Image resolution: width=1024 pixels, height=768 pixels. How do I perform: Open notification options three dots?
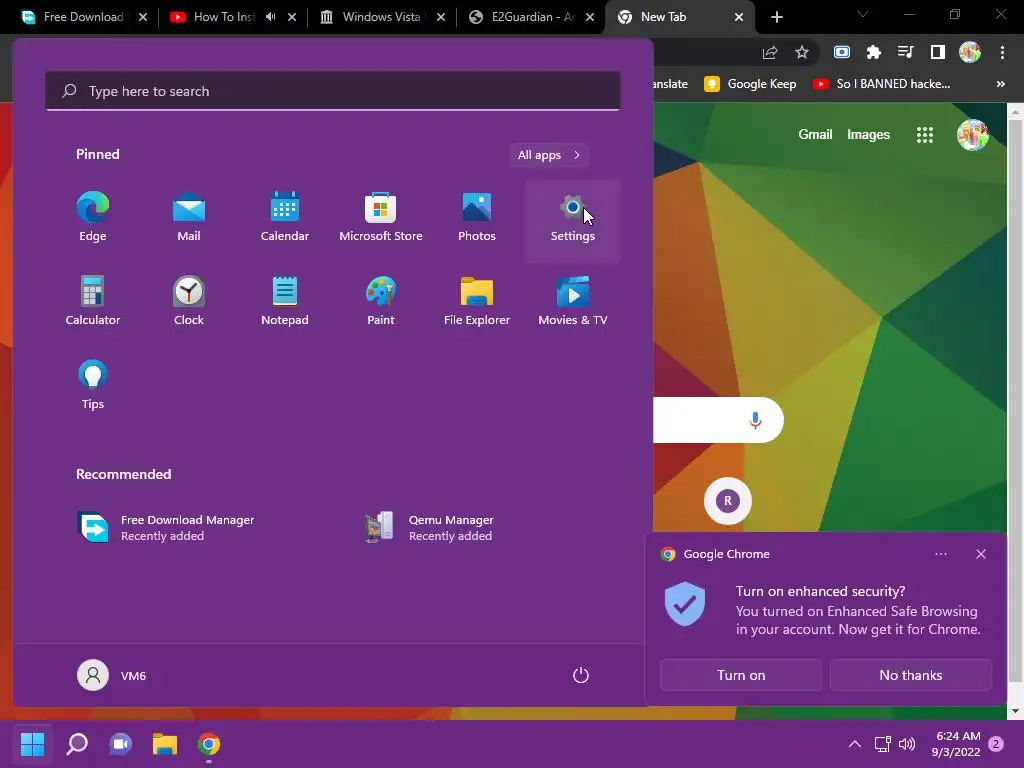tap(940, 554)
